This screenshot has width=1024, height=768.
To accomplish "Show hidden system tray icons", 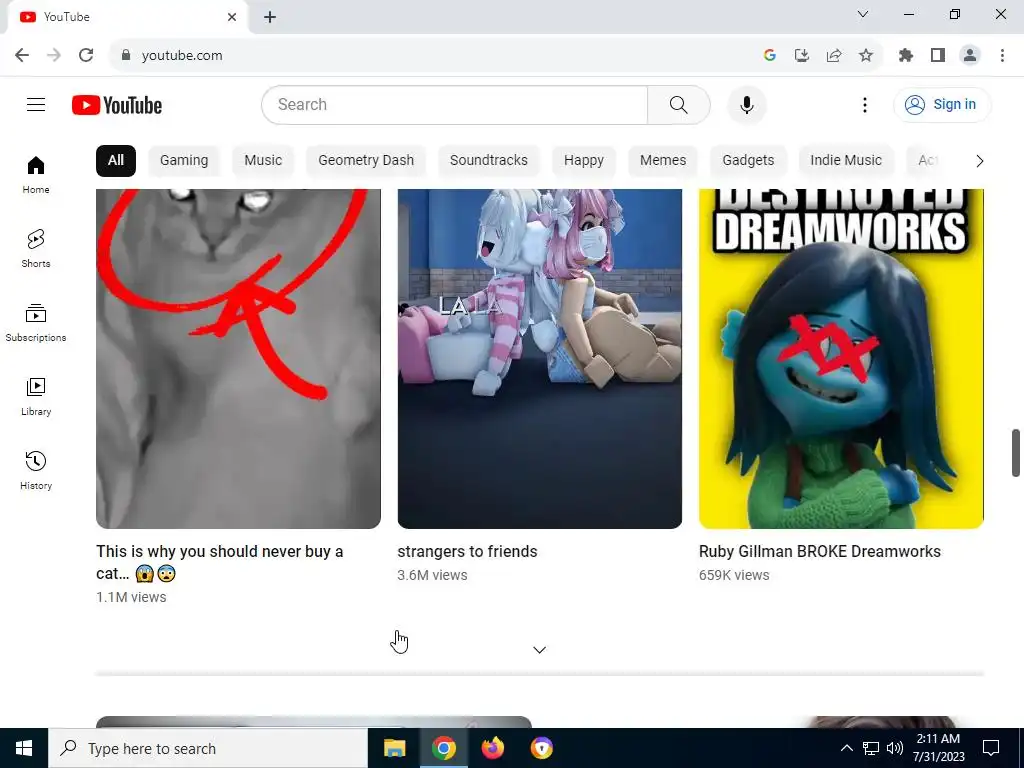I will pos(846,748).
